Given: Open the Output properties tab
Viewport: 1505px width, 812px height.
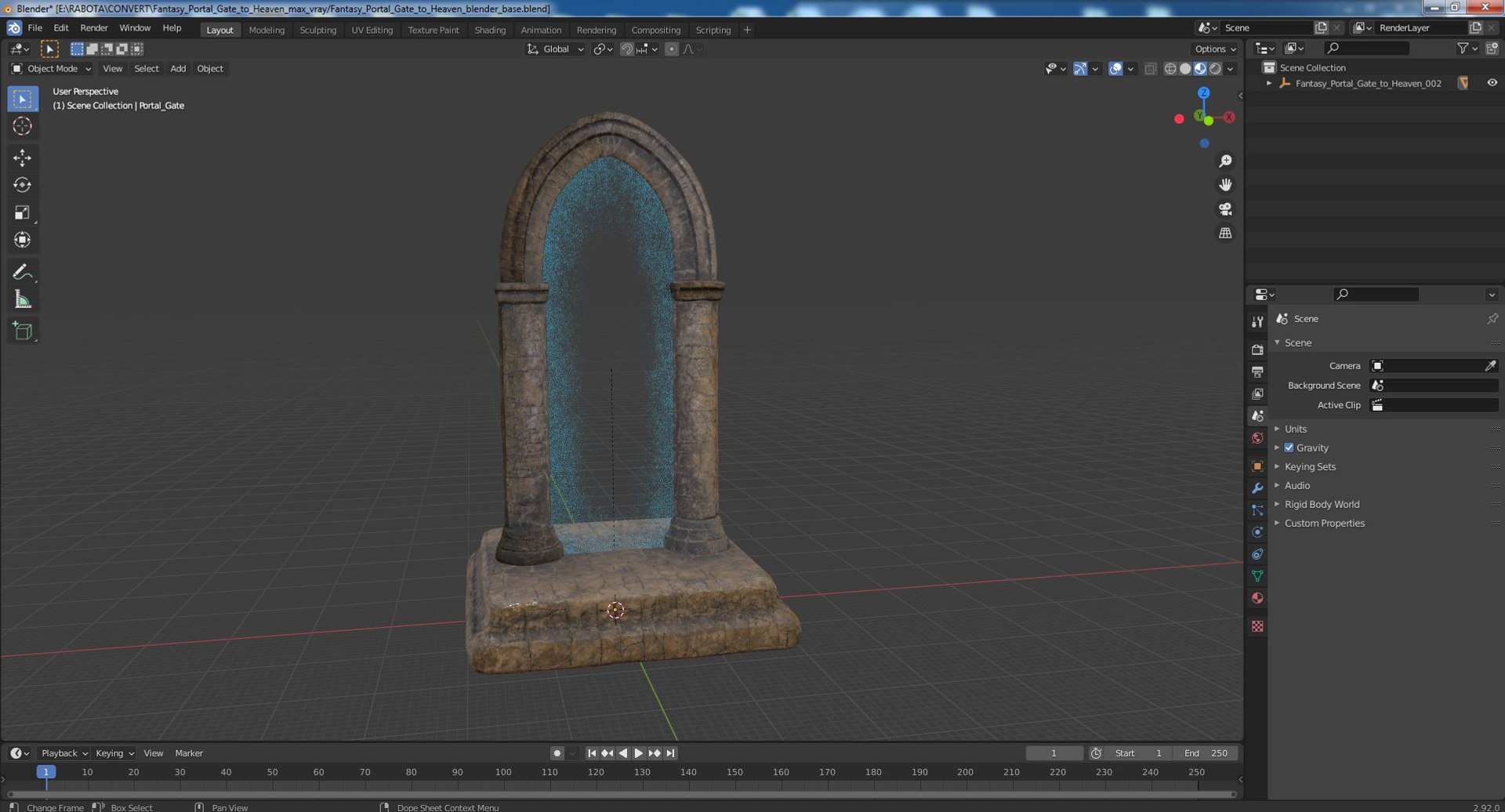Looking at the screenshot, I should click(x=1257, y=372).
